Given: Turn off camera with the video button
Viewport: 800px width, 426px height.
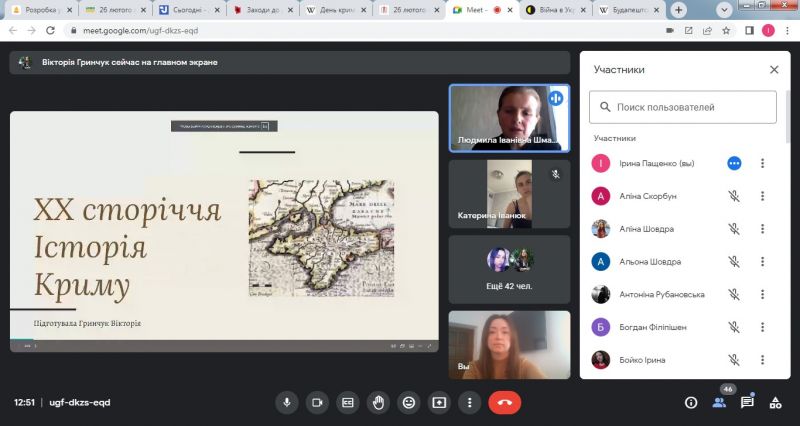Looking at the screenshot, I should pyautogui.click(x=317, y=403).
